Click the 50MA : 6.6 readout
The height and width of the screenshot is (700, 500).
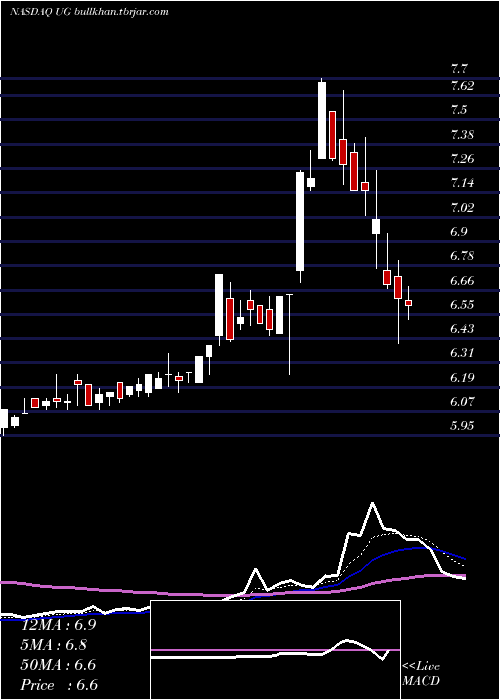coord(58,665)
